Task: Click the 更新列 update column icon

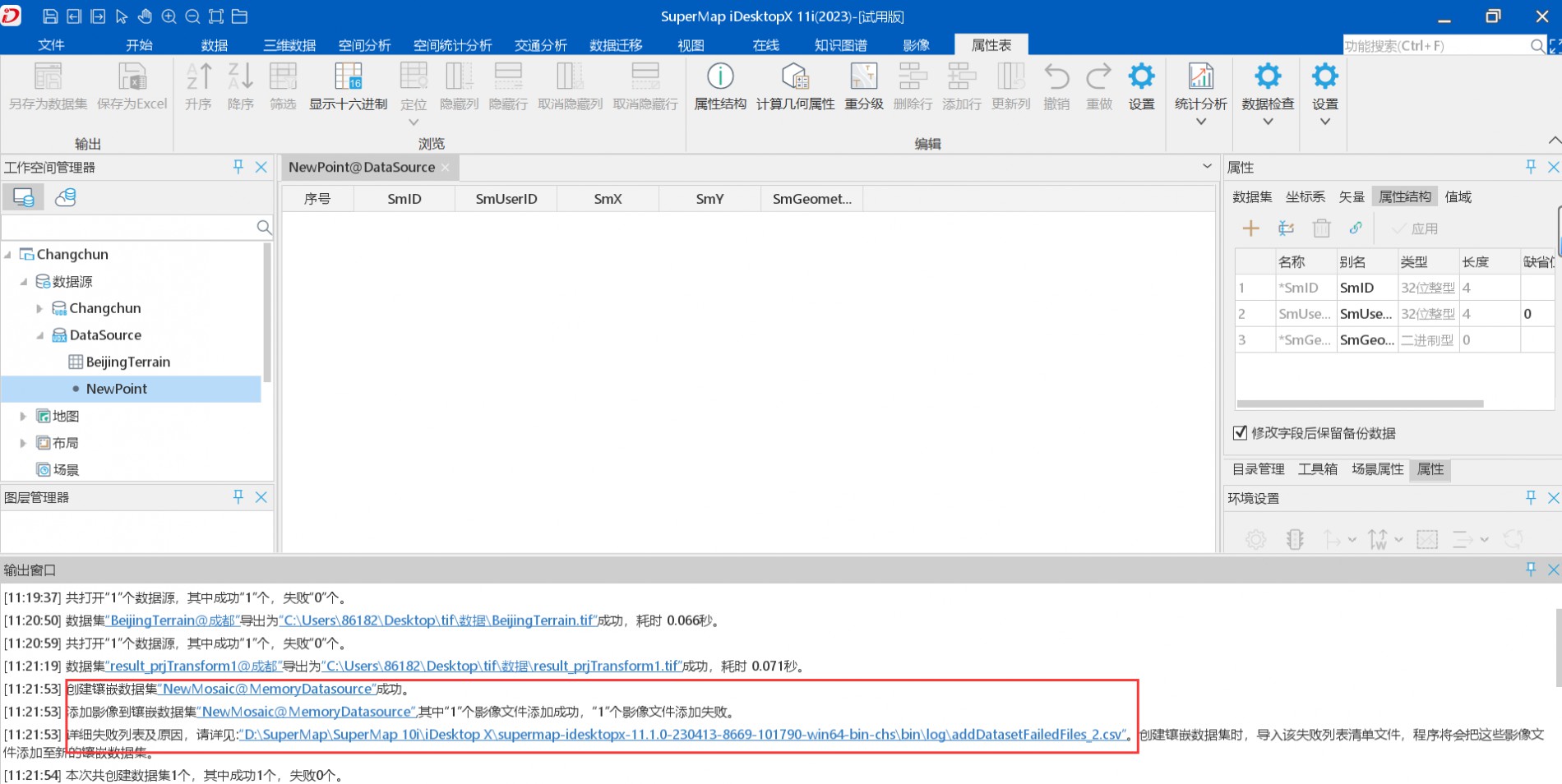Action: pyautogui.click(x=1010, y=76)
